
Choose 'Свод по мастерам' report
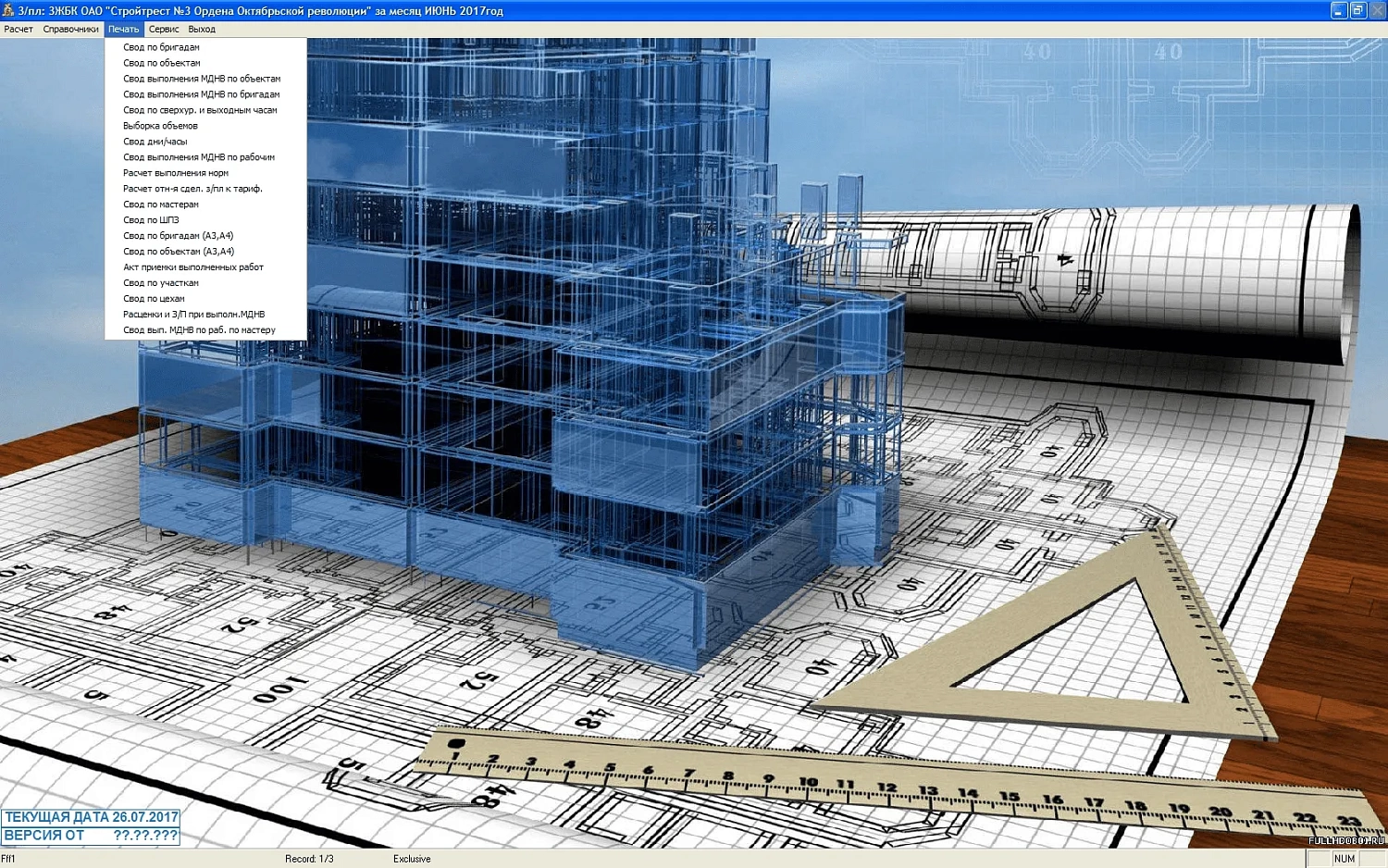[205, 205]
